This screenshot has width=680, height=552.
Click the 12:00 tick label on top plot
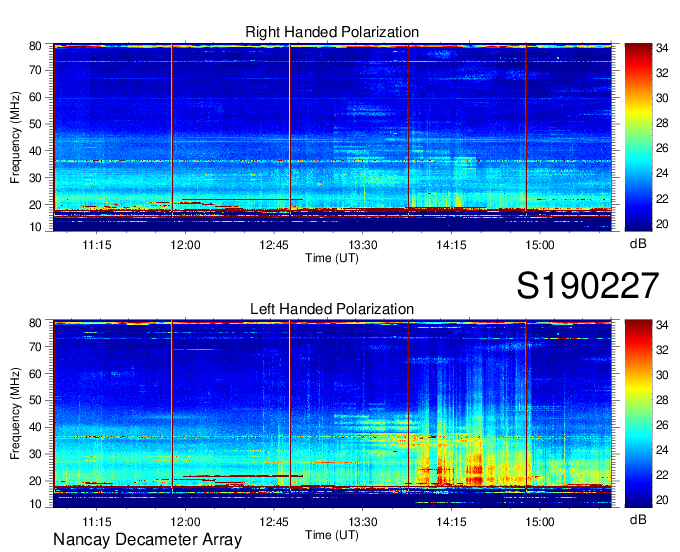pos(186,245)
